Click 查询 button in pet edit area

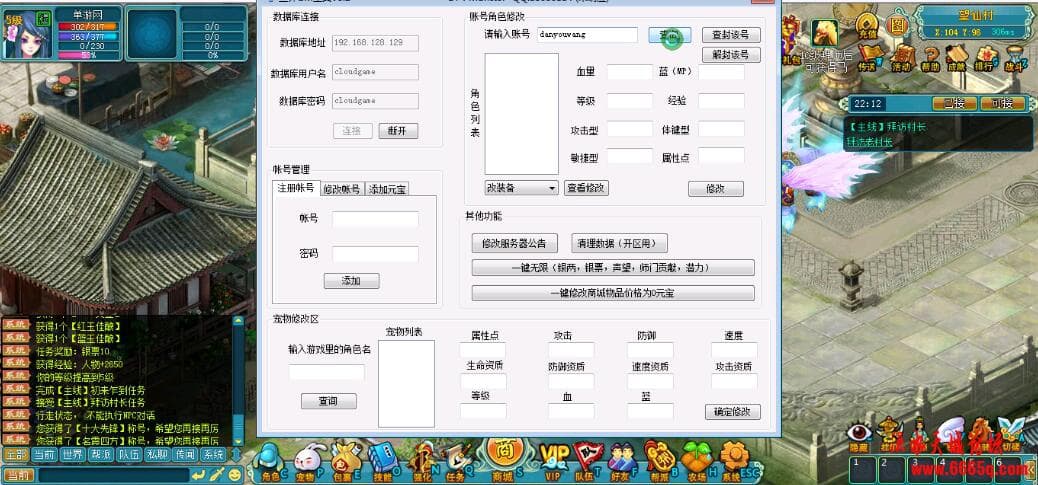[x=328, y=401]
